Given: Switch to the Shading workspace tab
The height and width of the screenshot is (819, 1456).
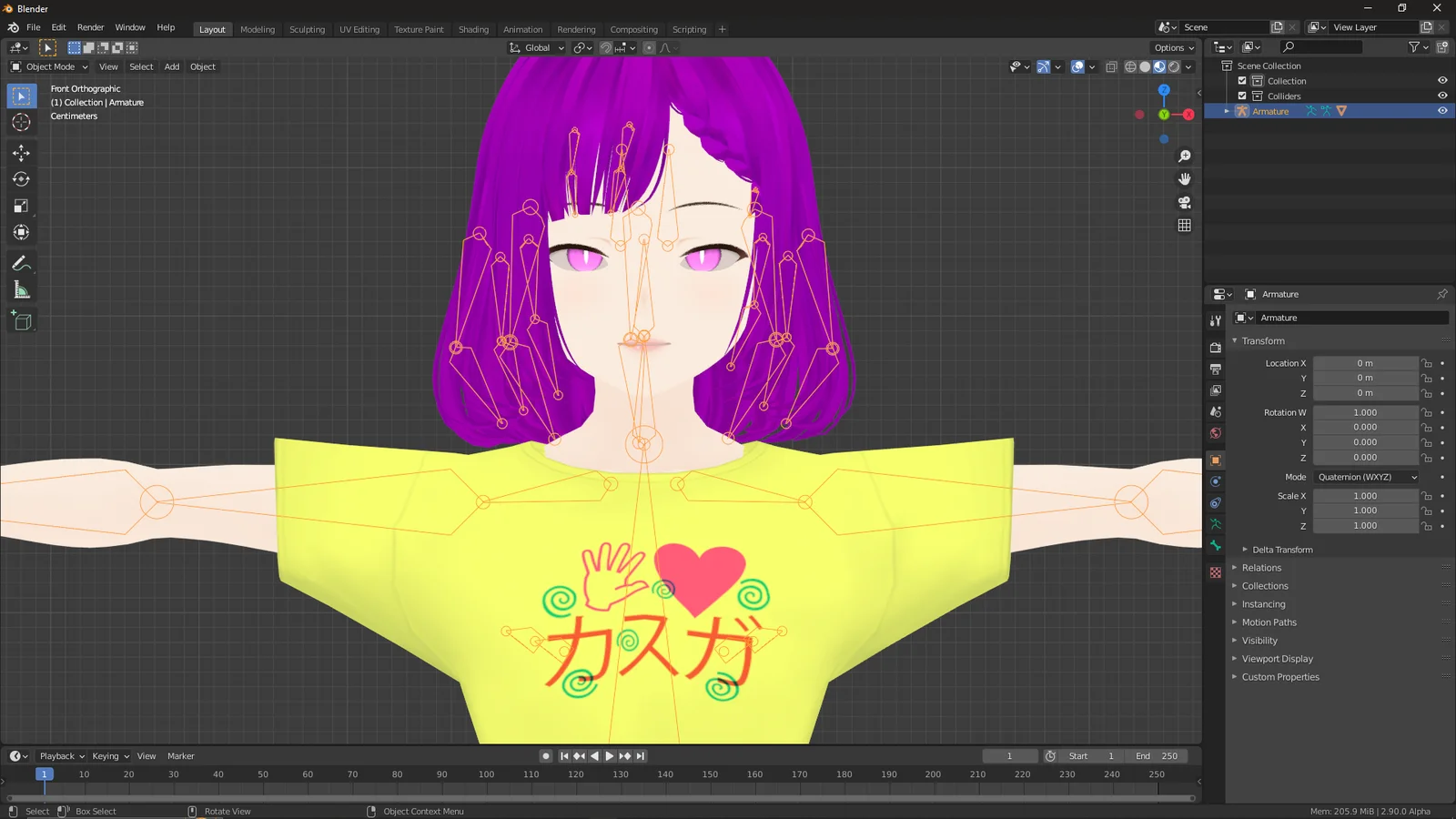Looking at the screenshot, I should point(473,29).
